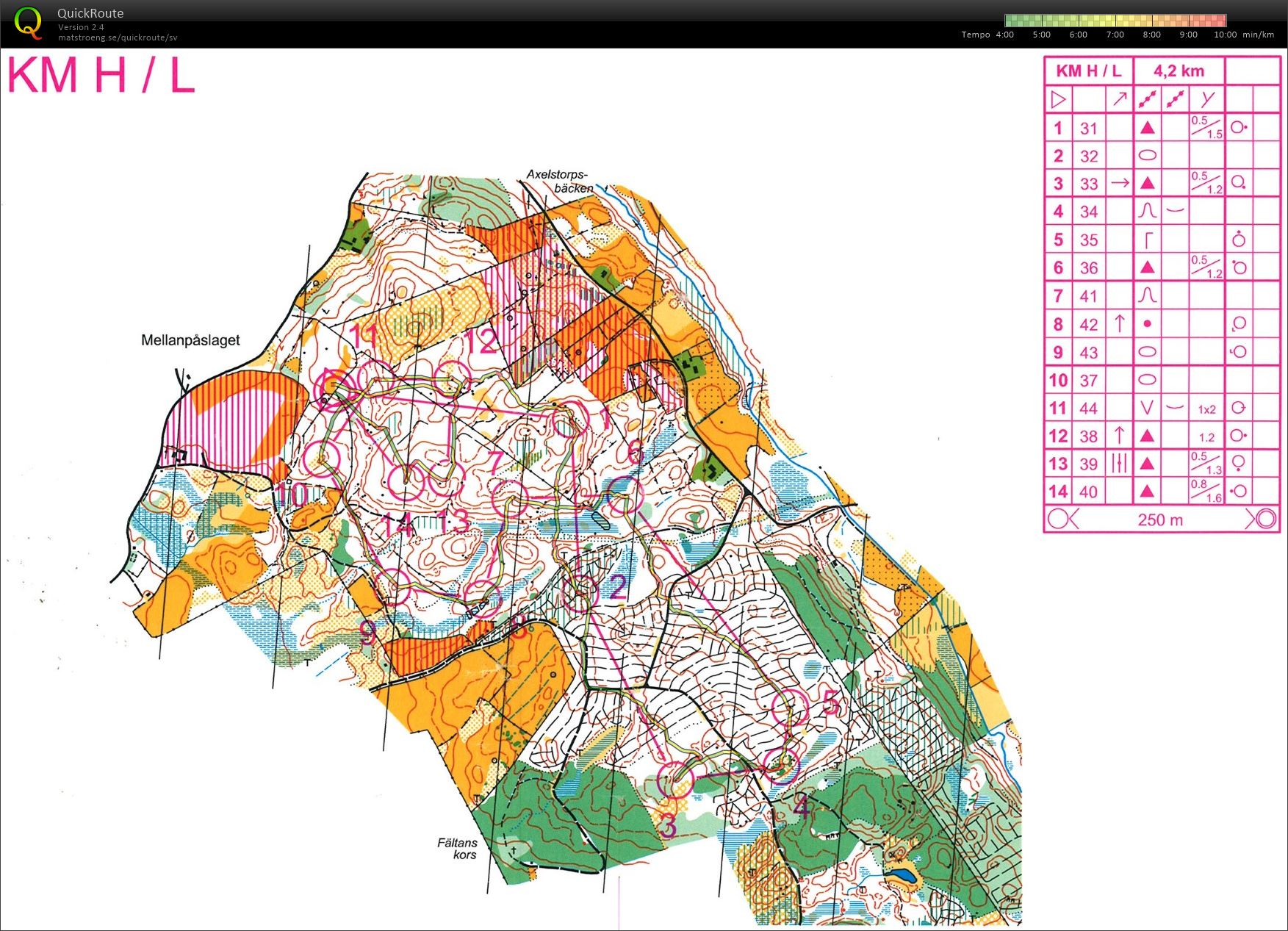Click the Mellanpåslaget place label

coord(190,340)
